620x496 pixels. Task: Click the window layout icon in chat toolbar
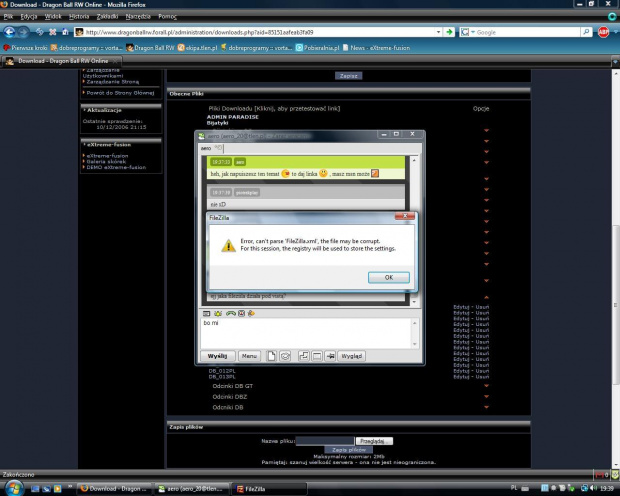point(317,356)
